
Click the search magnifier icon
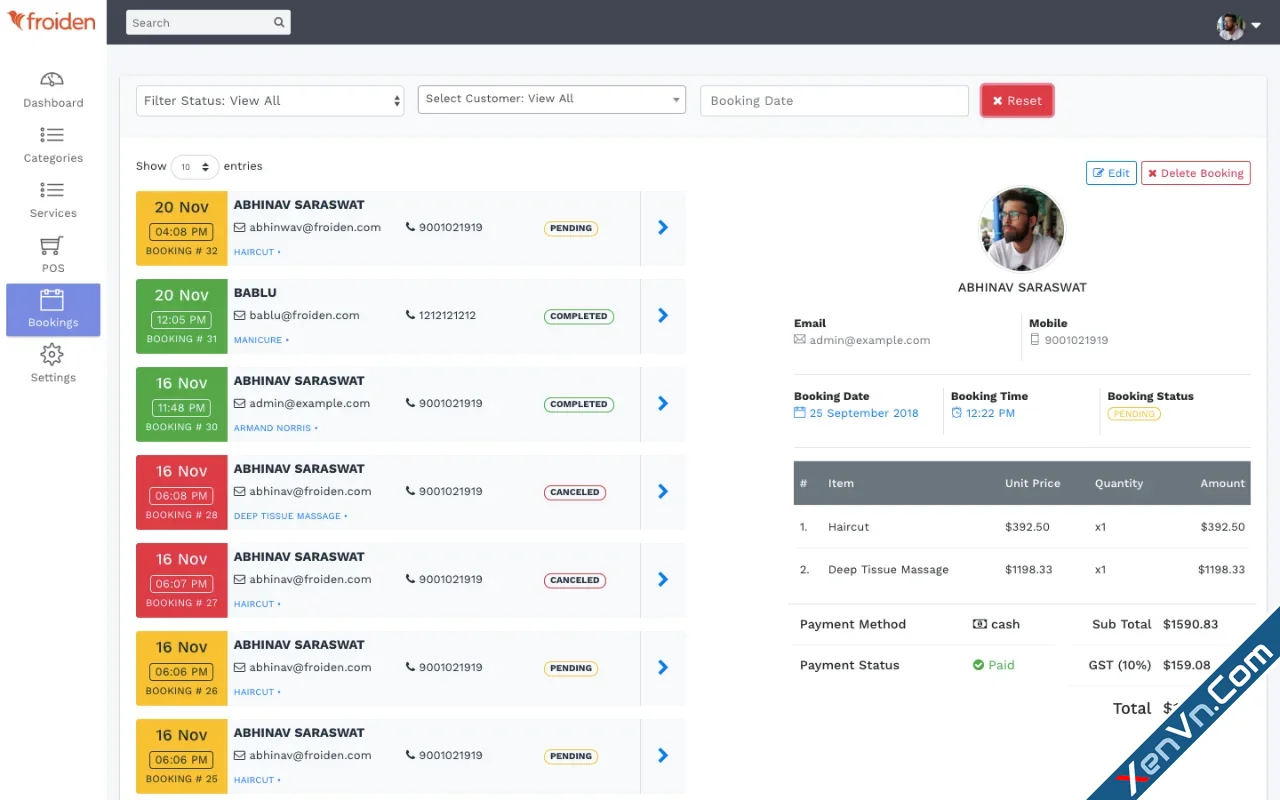279,21
